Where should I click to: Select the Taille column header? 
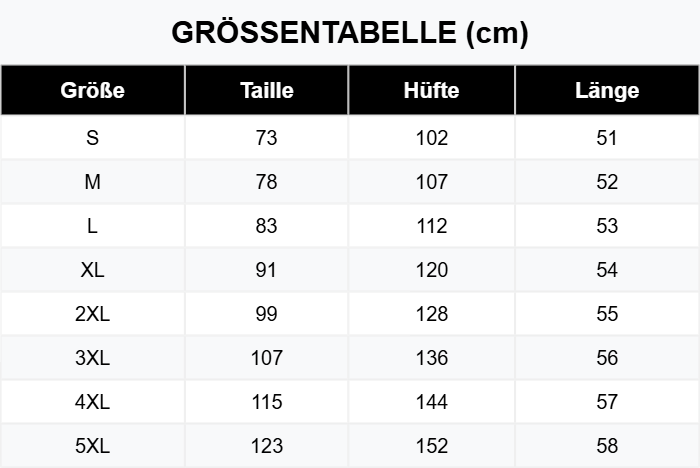(x=267, y=90)
